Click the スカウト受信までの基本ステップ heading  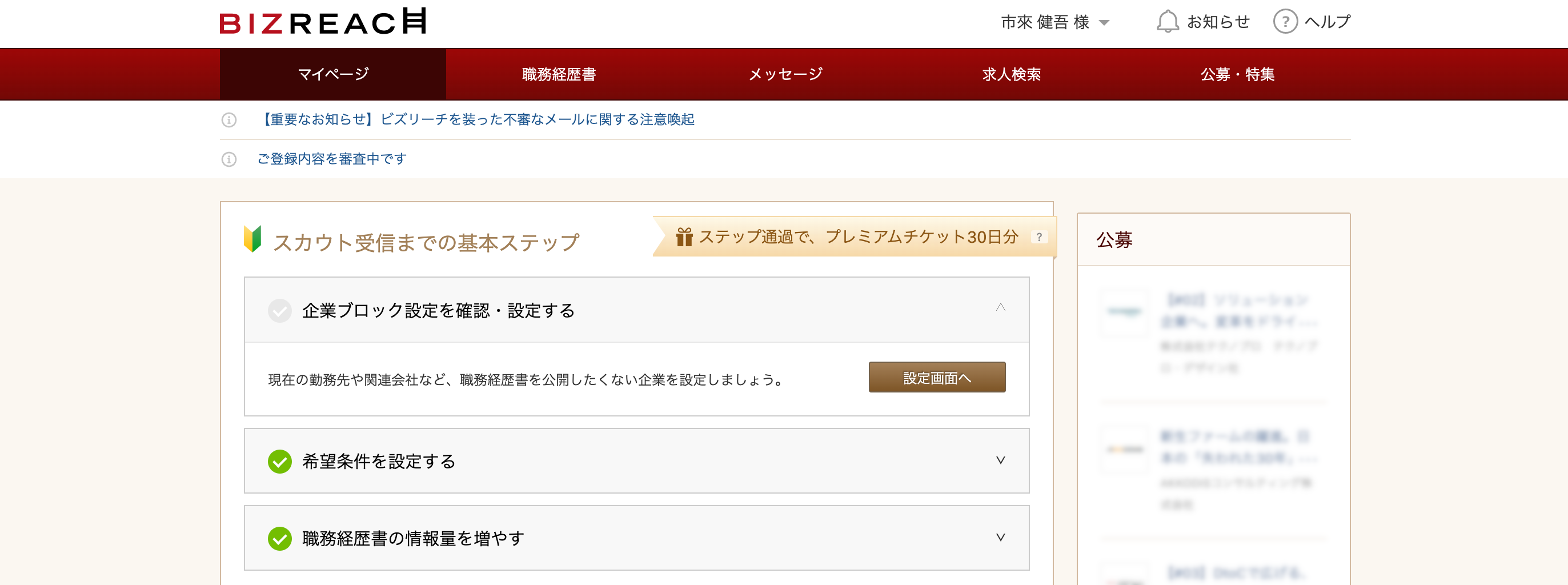426,242
